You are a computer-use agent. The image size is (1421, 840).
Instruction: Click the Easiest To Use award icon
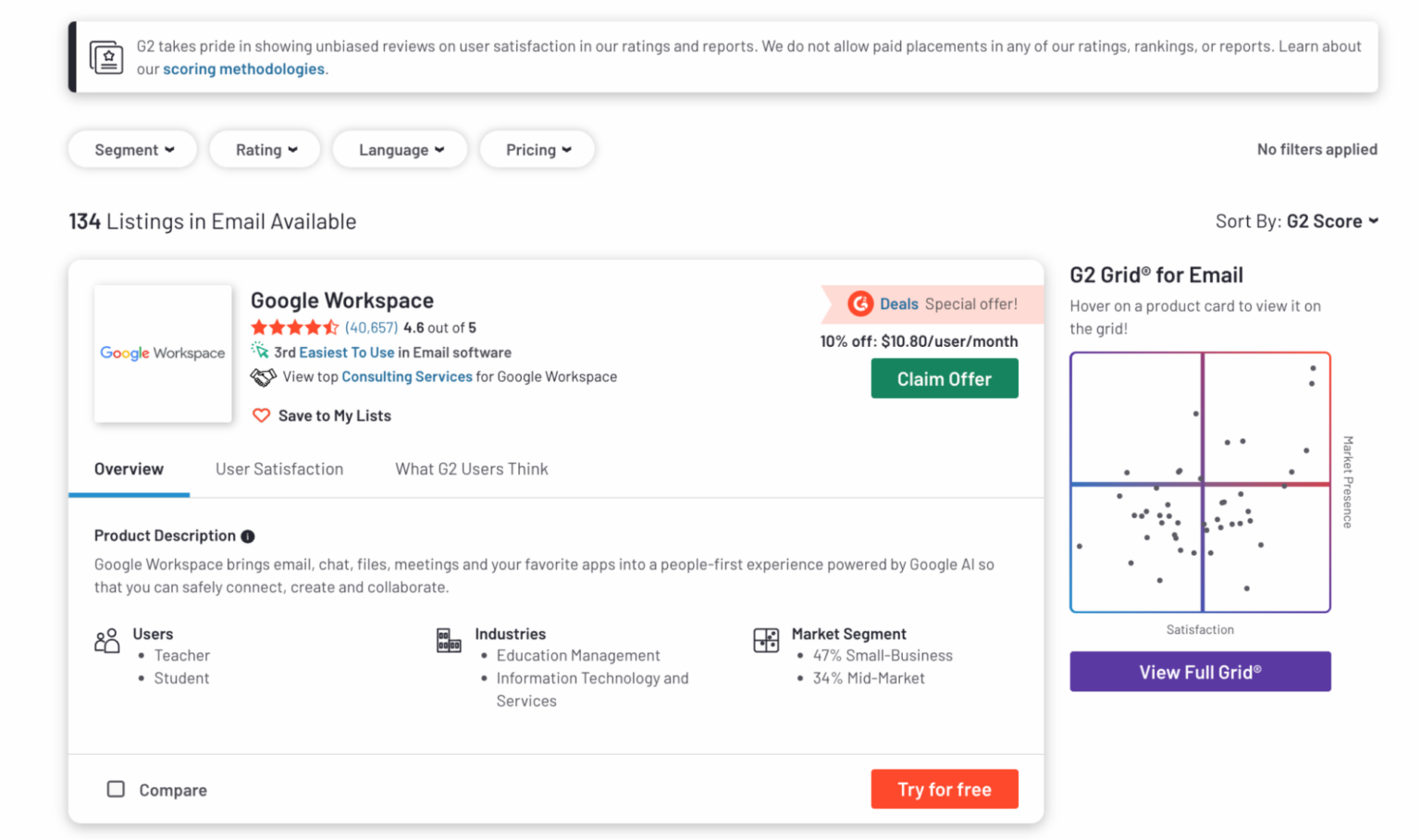[260, 352]
